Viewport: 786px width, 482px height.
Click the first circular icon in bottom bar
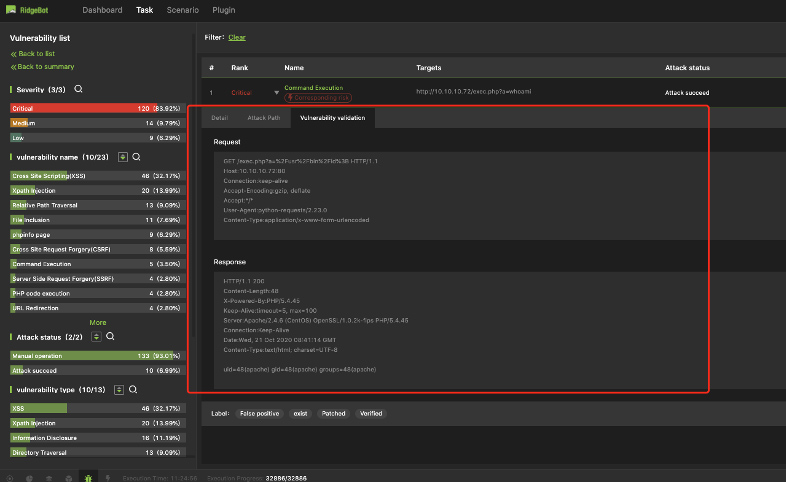pos(10,478)
